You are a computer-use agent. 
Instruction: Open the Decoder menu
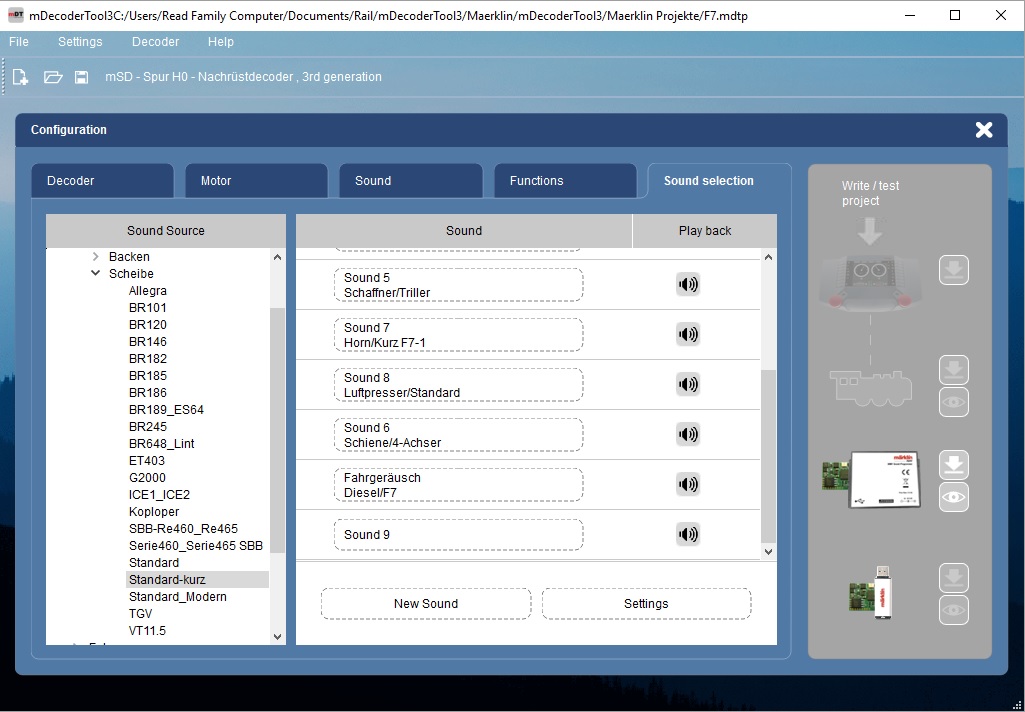coord(156,42)
